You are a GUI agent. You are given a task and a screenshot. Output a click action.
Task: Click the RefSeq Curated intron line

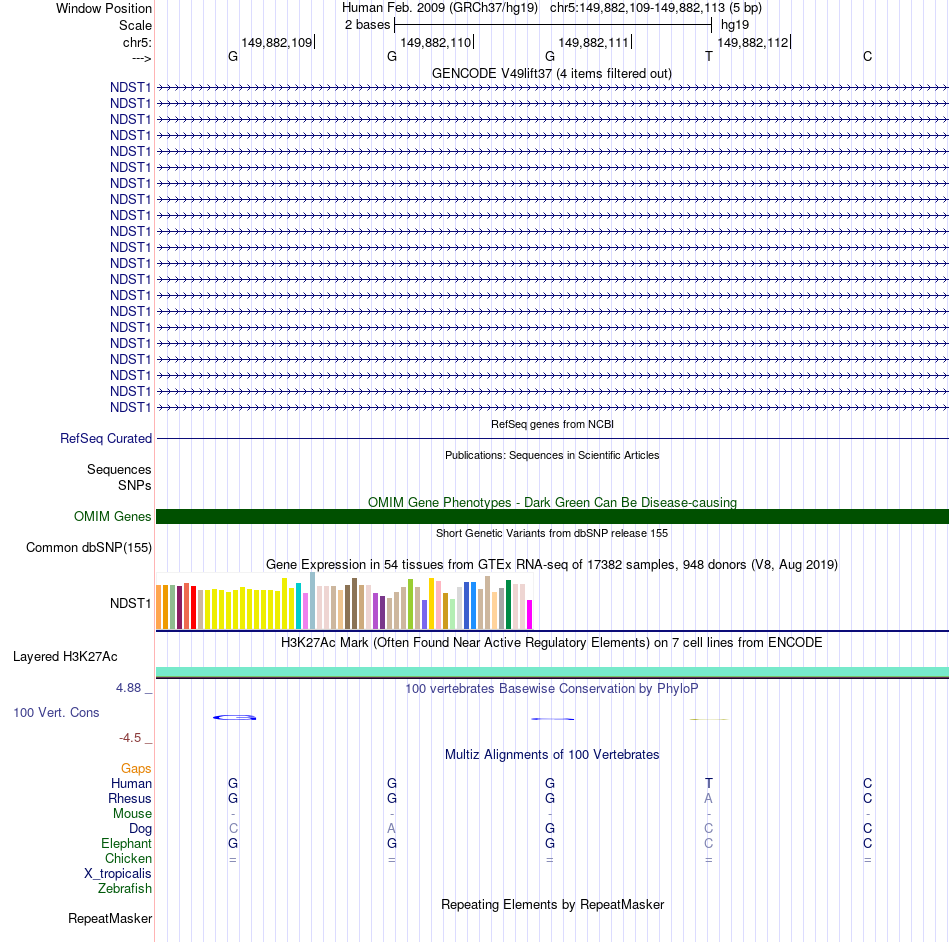click(x=553, y=438)
